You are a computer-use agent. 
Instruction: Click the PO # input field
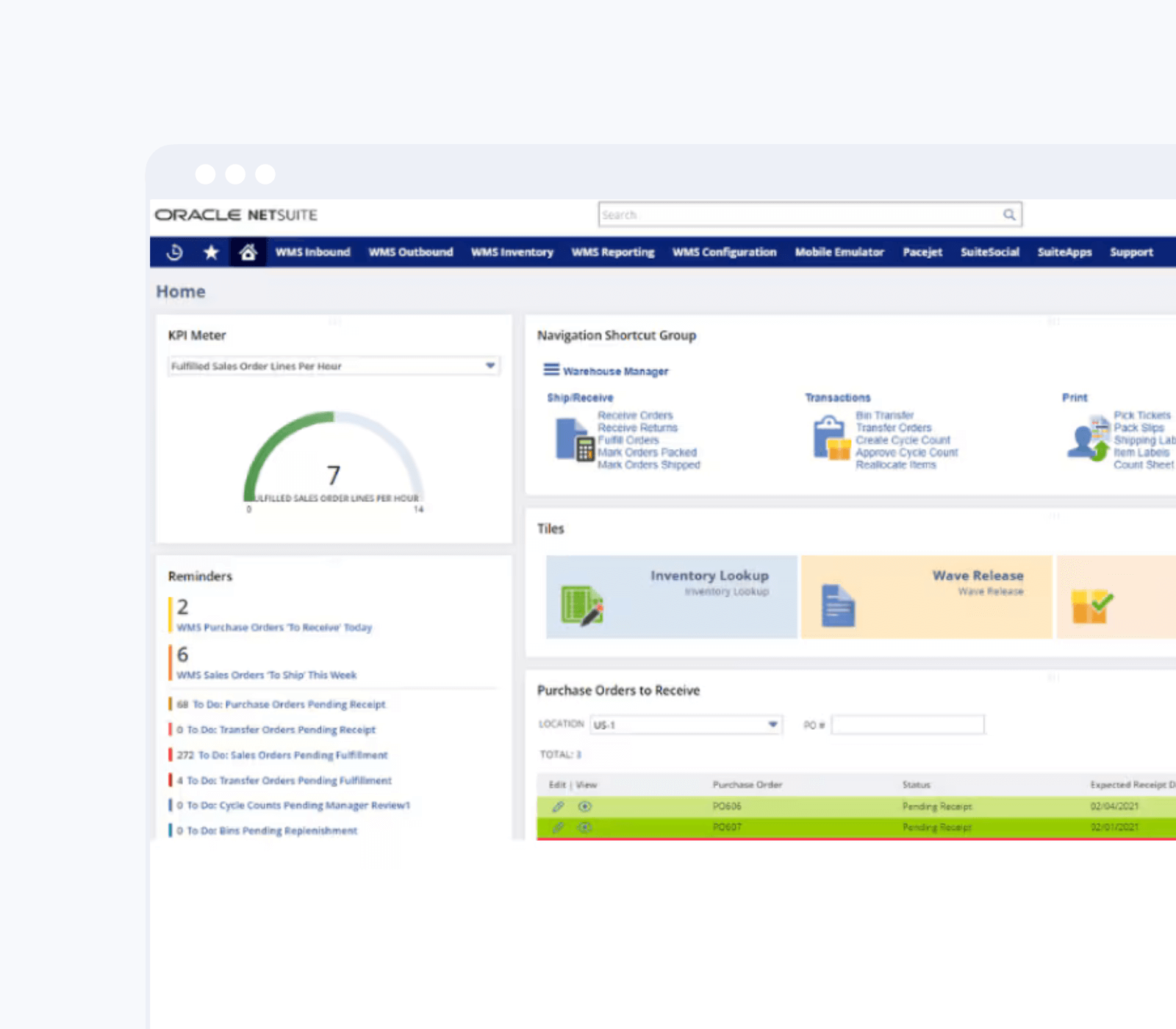908,725
